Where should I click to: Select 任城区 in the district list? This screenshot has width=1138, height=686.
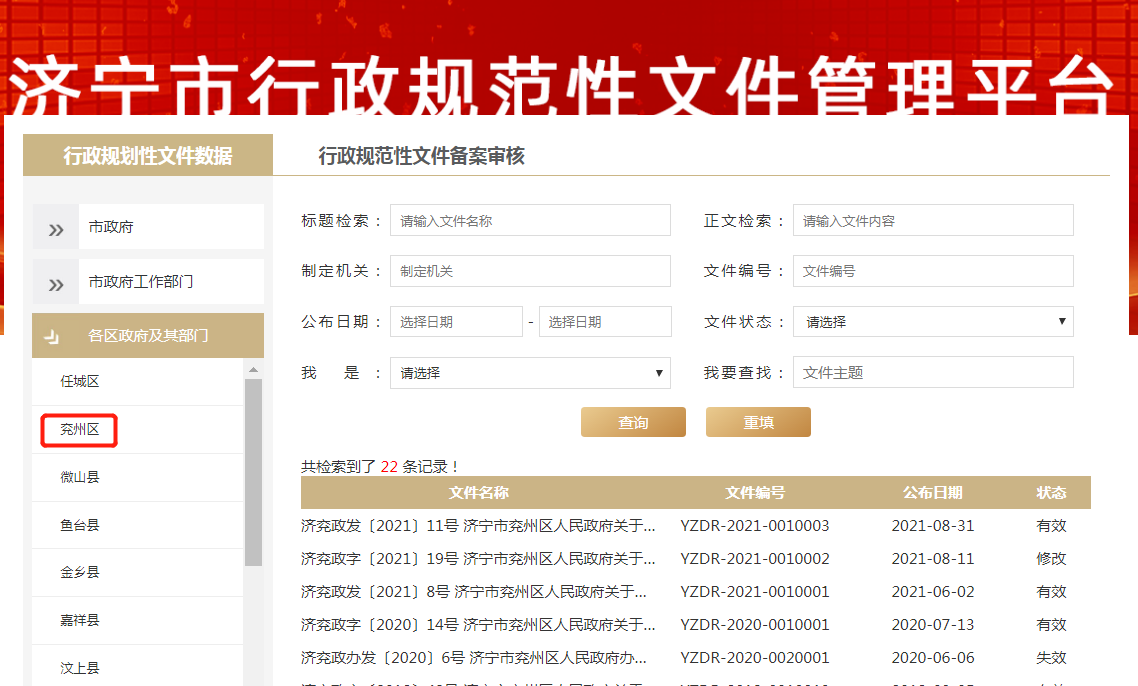coord(80,382)
